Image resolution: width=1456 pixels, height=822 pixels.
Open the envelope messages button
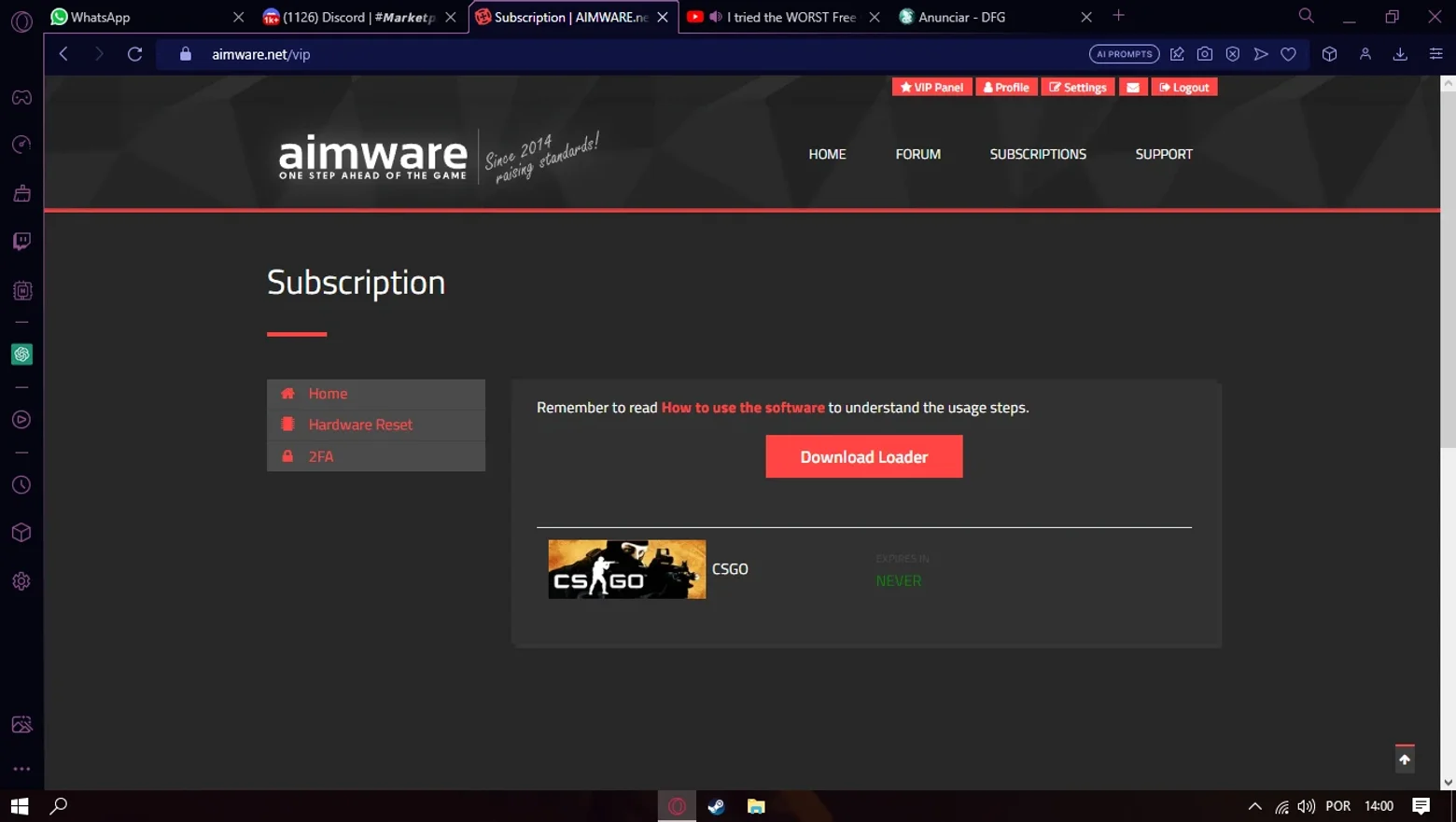point(1133,87)
